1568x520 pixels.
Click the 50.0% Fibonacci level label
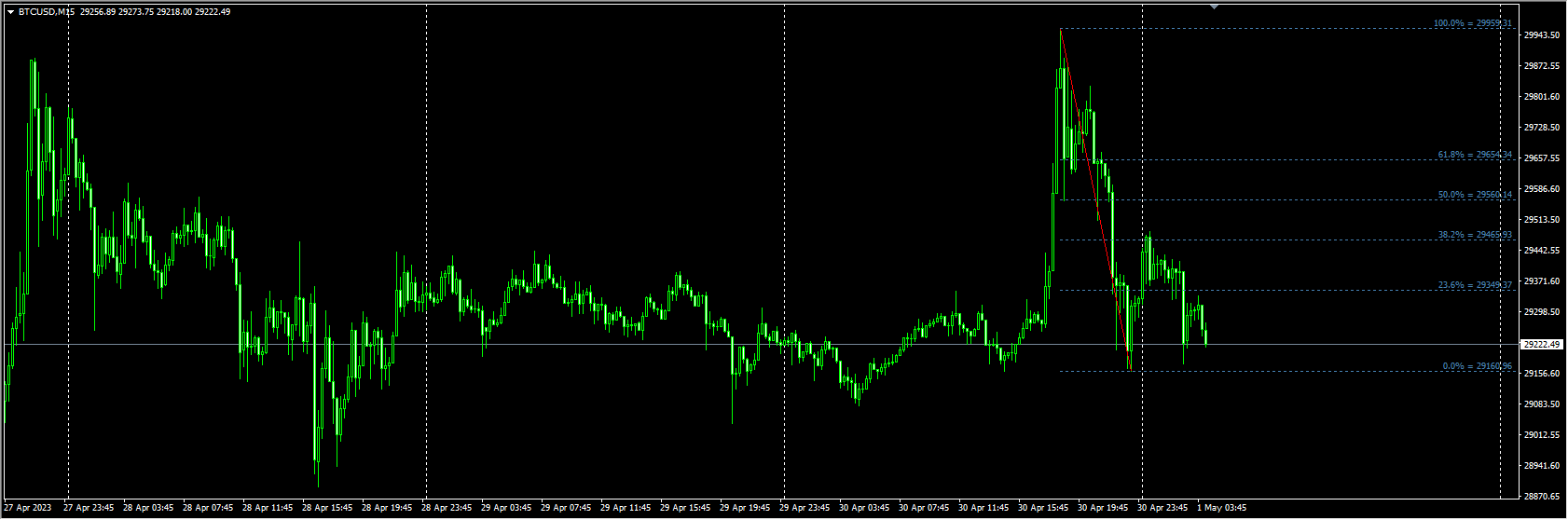[x=1475, y=195]
